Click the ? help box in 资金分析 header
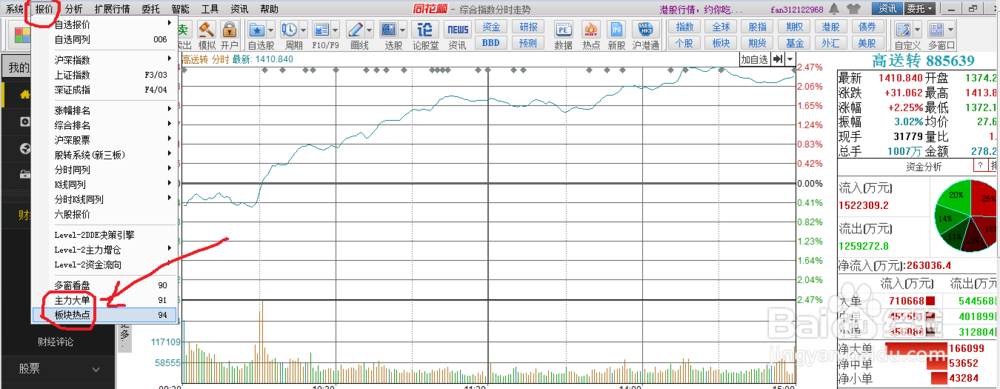This screenshot has height=389, width=1000. click(980, 166)
